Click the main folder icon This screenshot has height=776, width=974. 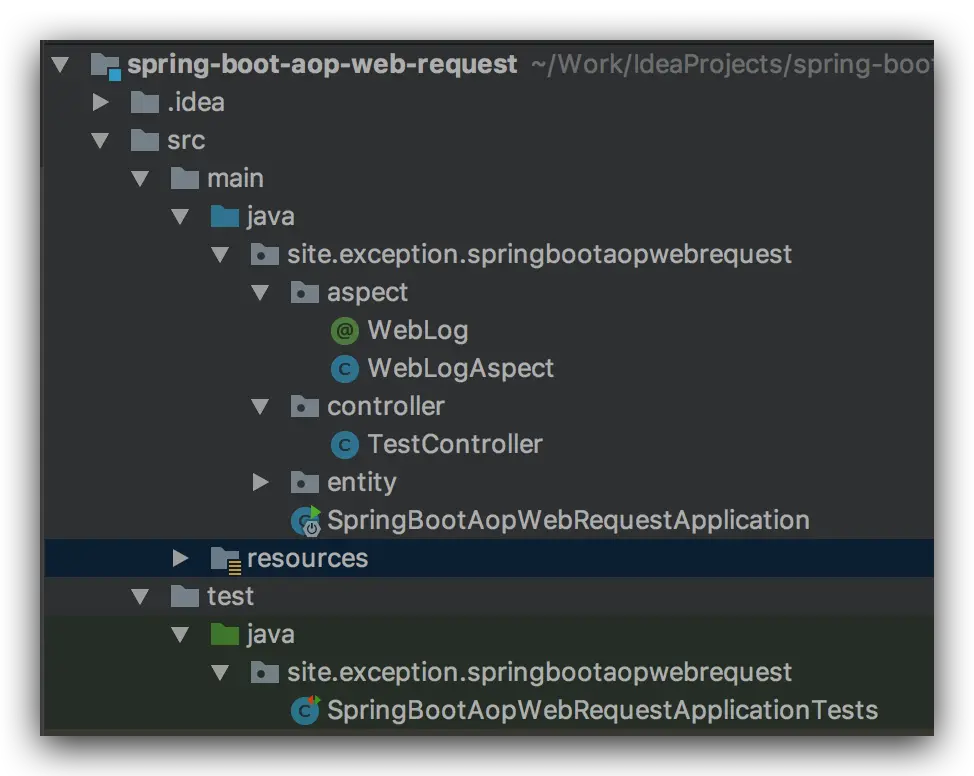coord(184,178)
